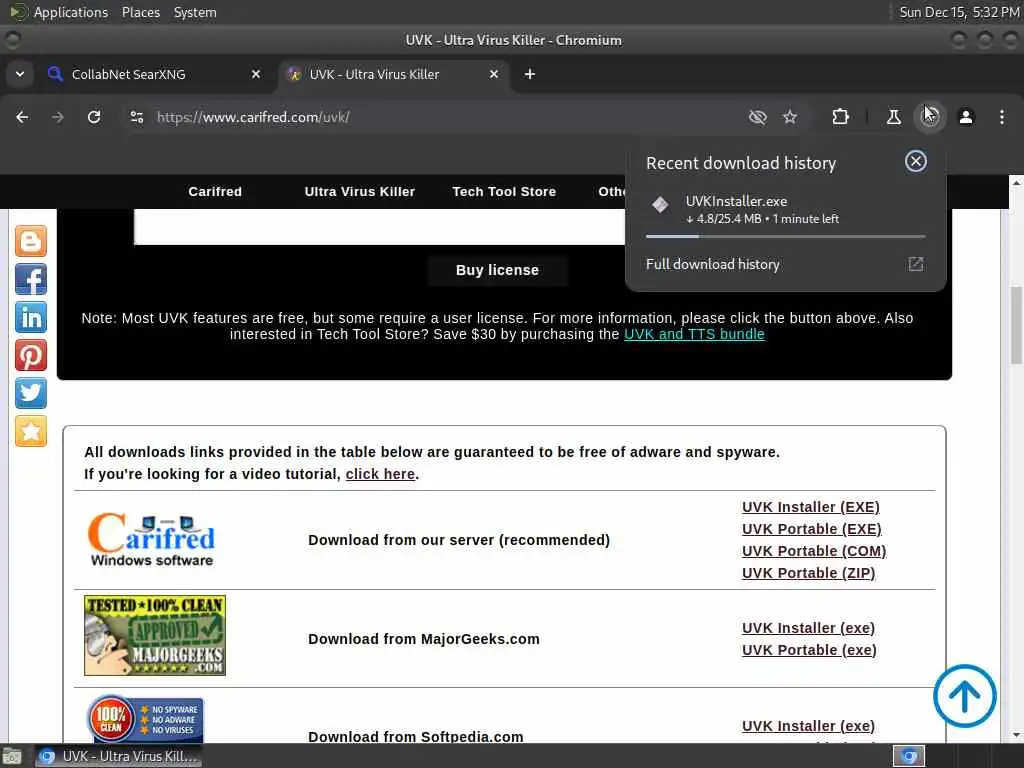Screen dimensions: 1024x768
Task: Click the UVKInstaller.exe file icon
Action: click(660, 205)
